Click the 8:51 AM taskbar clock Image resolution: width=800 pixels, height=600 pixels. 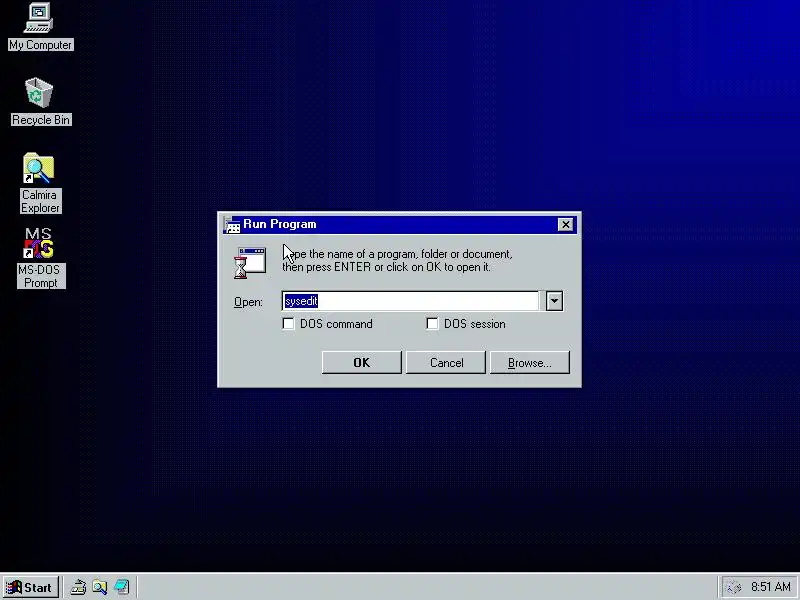(x=770, y=587)
